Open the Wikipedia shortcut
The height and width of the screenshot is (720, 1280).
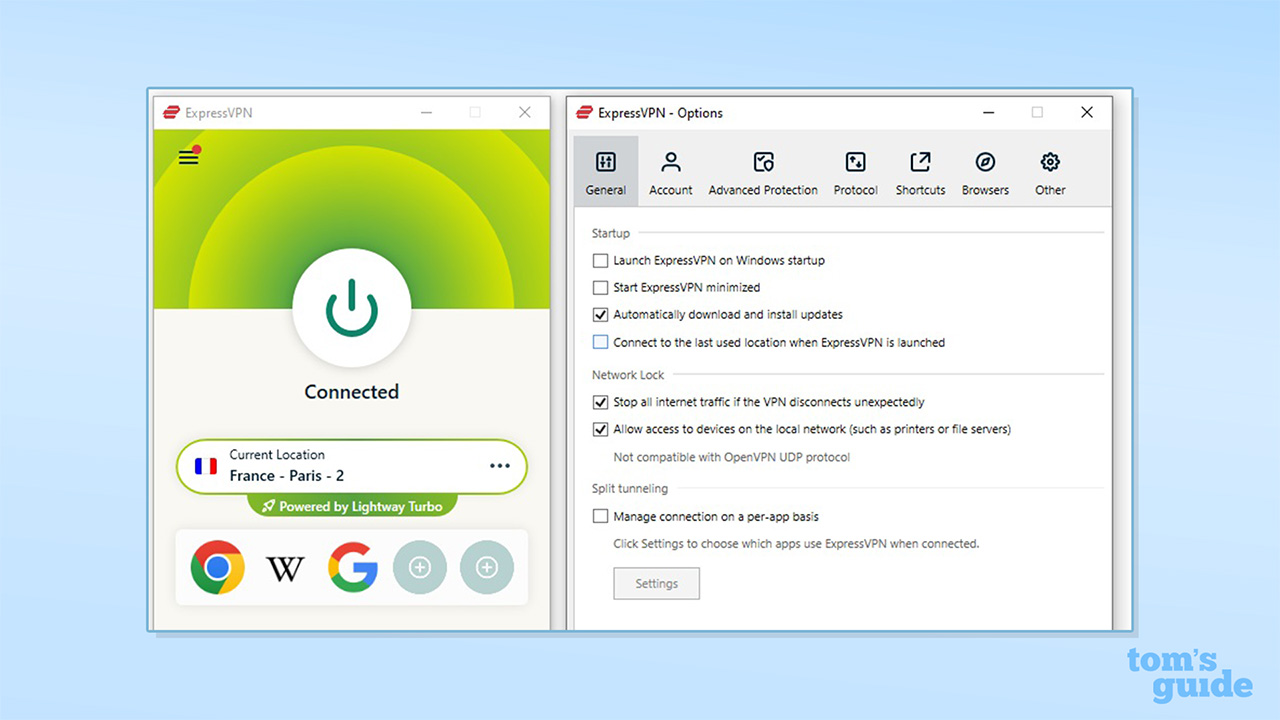[285, 569]
